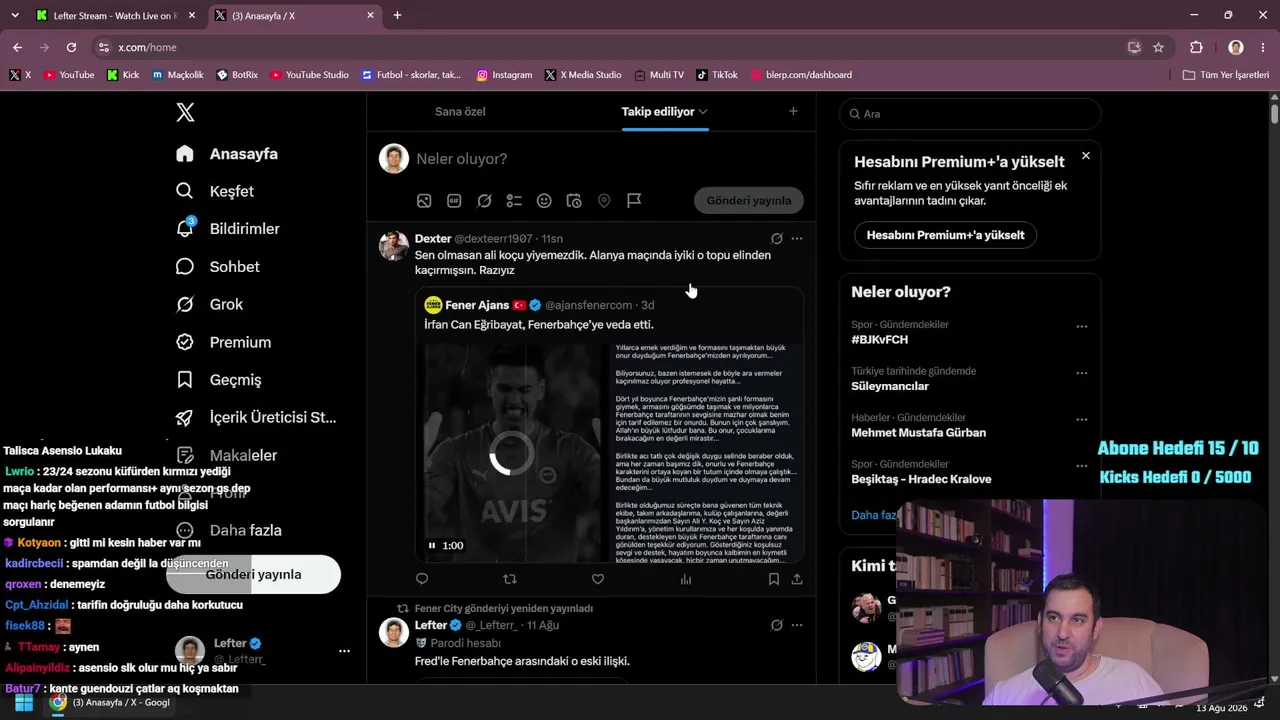Open more options for Mehmet Mustafa Gürban trend
This screenshot has width=1280, height=720.
coord(1082,420)
